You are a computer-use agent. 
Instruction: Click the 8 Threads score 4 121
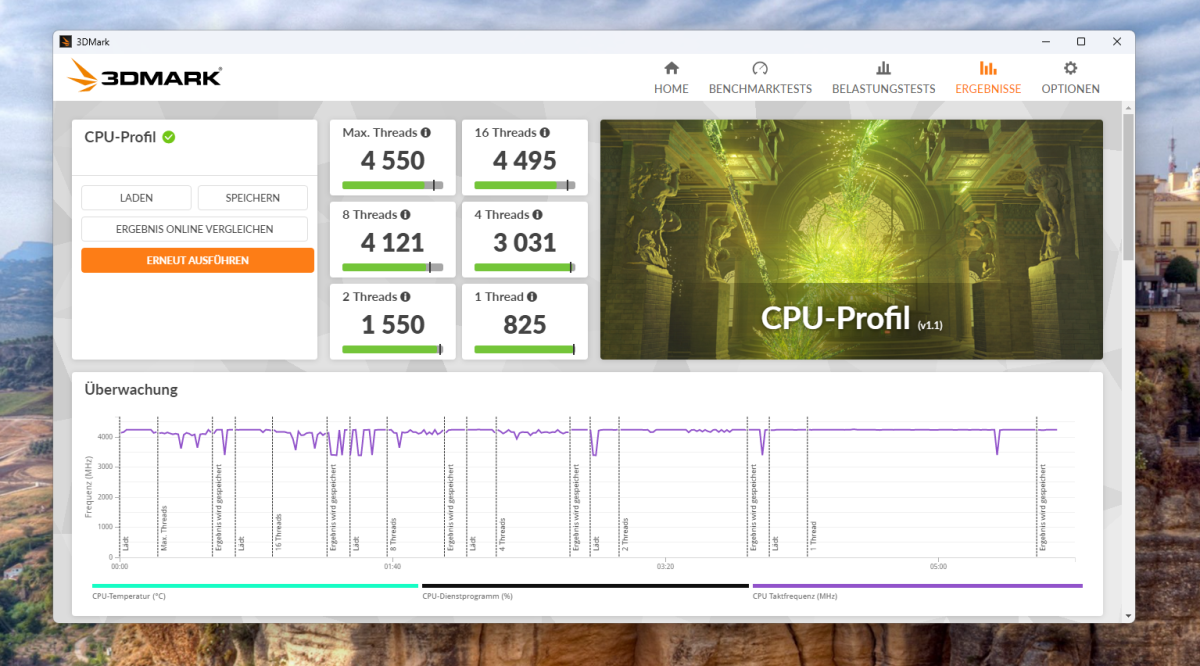[x=393, y=243]
